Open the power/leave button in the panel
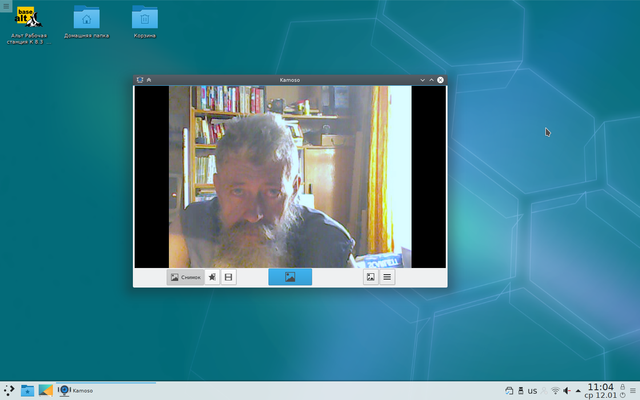This screenshot has width=640, height=400. coord(622,395)
